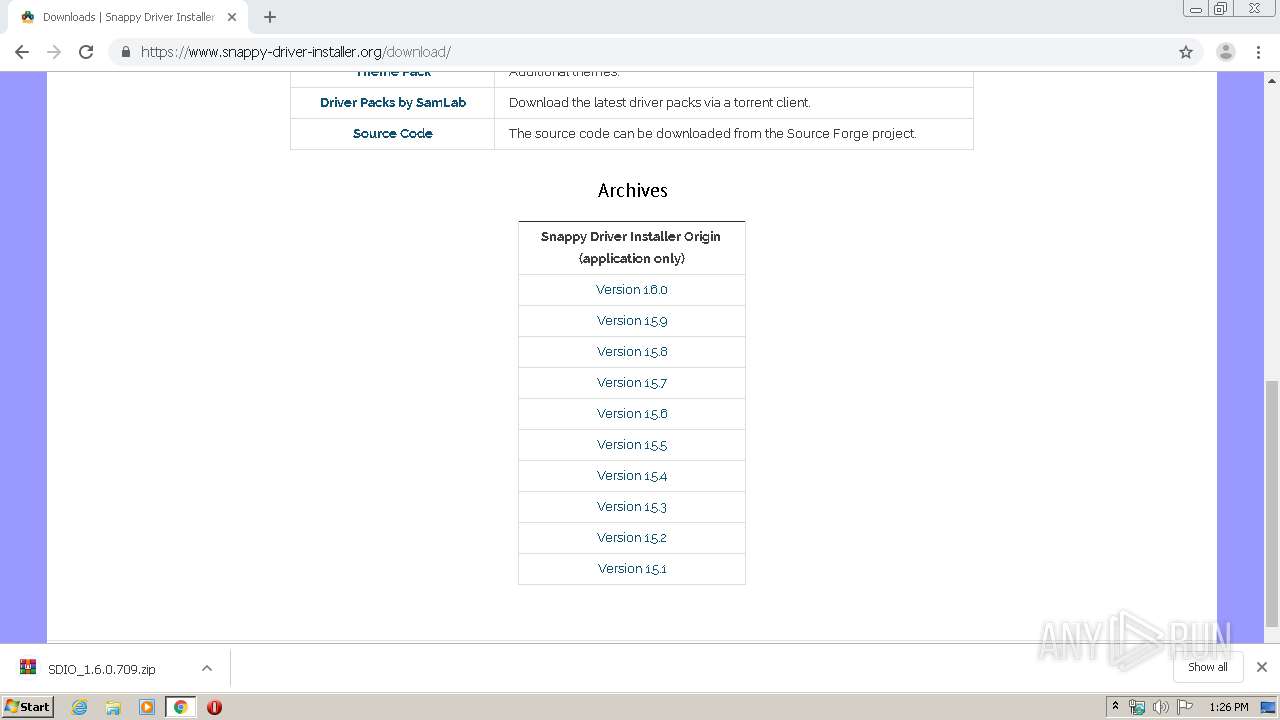Viewport: 1280px width, 720px height.
Task: Open the red Opera-style taskbar icon
Action: point(214,707)
